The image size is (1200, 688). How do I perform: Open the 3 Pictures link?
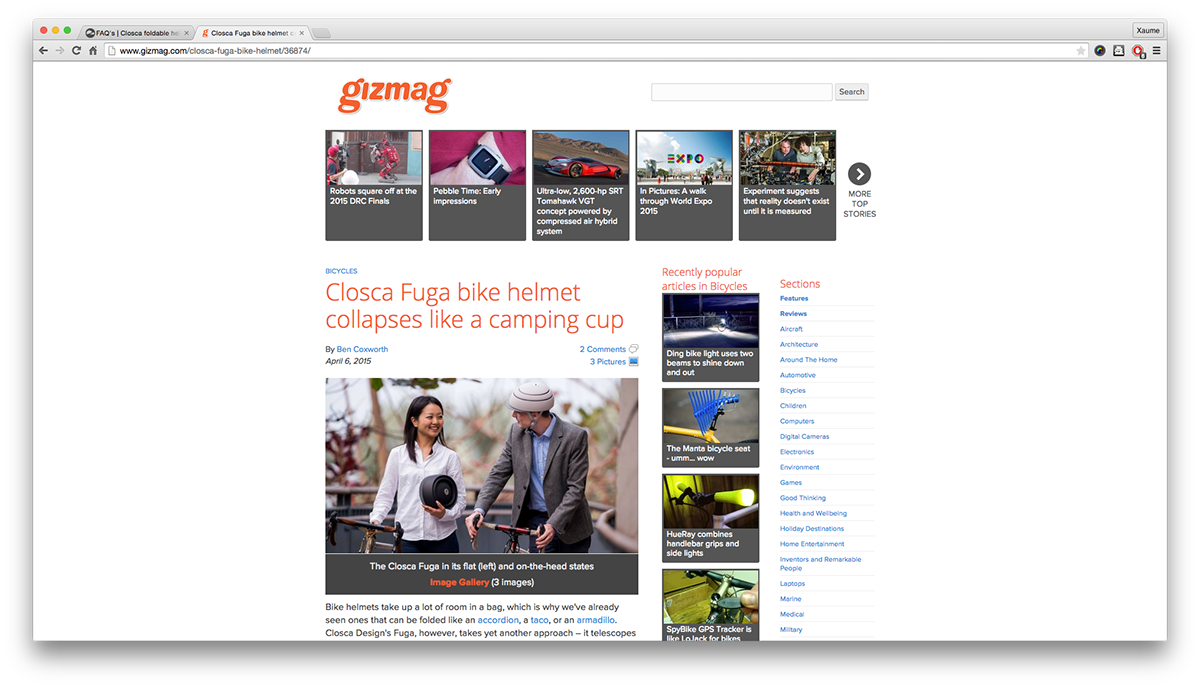(608, 362)
